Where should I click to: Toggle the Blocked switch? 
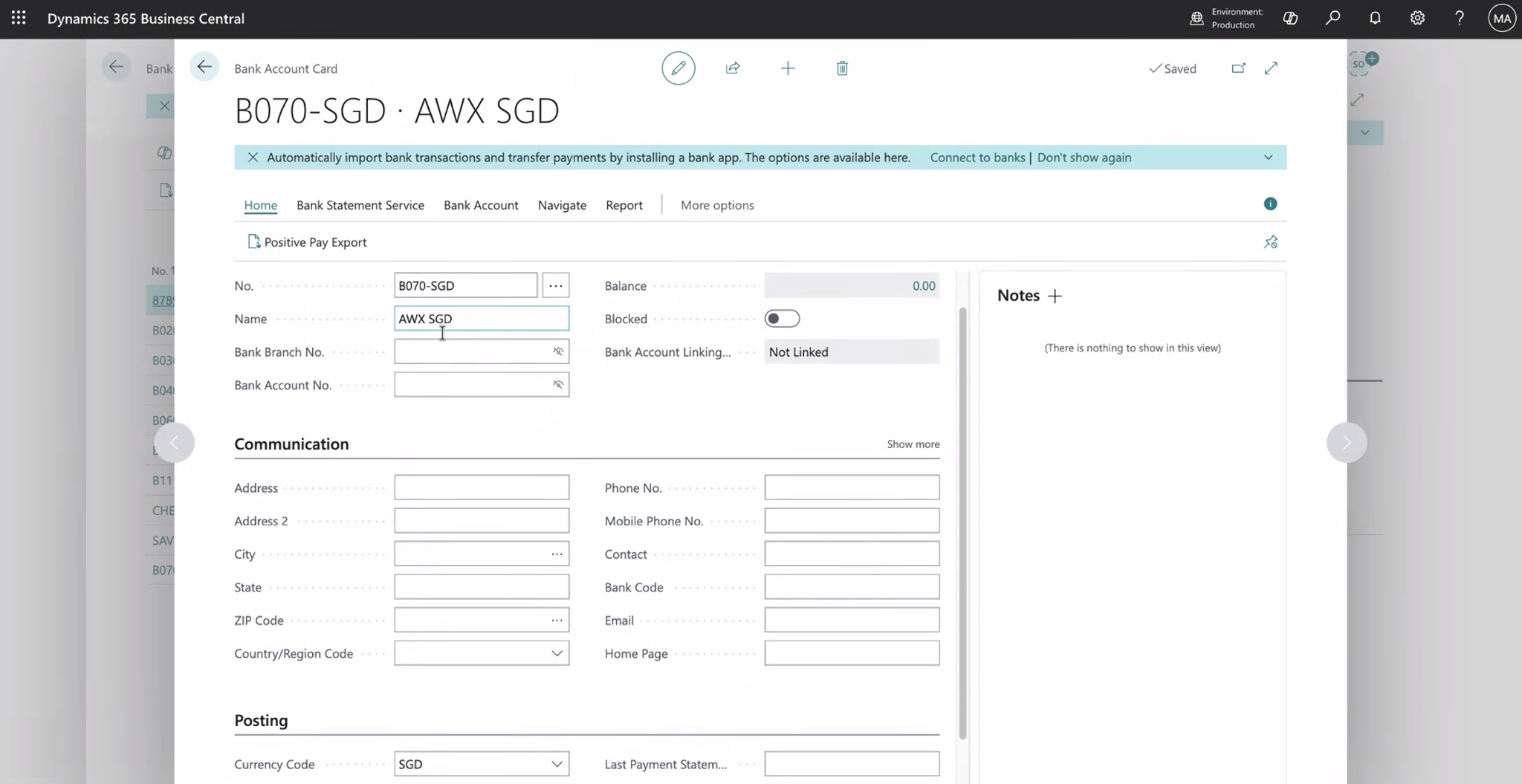click(x=782, y=319)
